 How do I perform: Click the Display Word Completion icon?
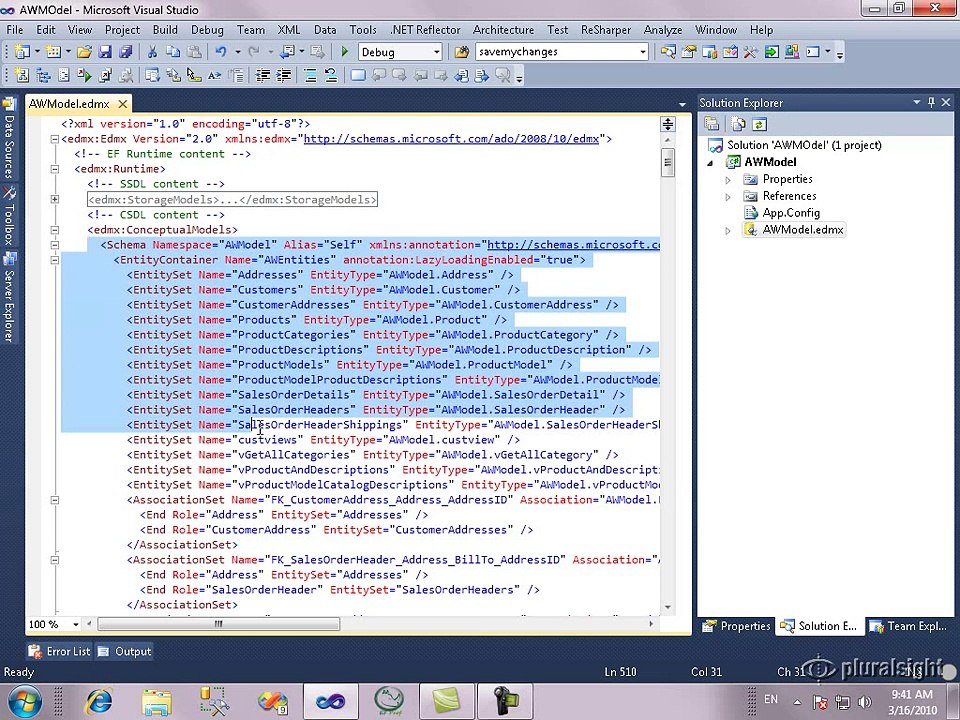(214, 75)
